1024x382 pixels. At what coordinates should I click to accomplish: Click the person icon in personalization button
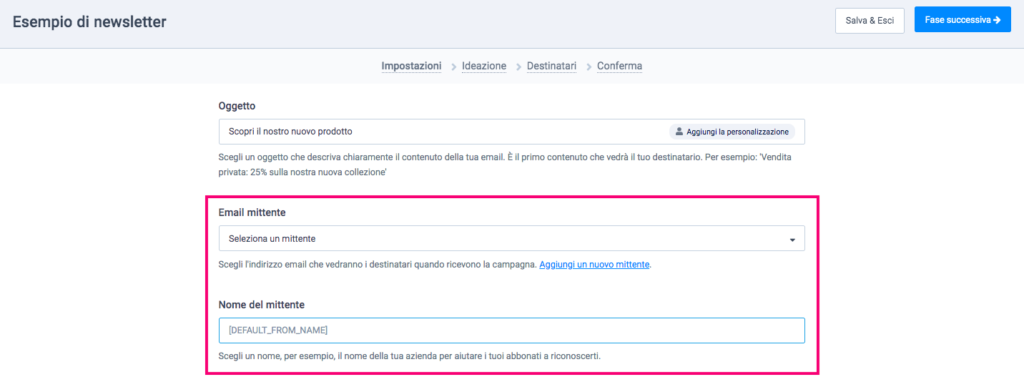click(679, 132)
